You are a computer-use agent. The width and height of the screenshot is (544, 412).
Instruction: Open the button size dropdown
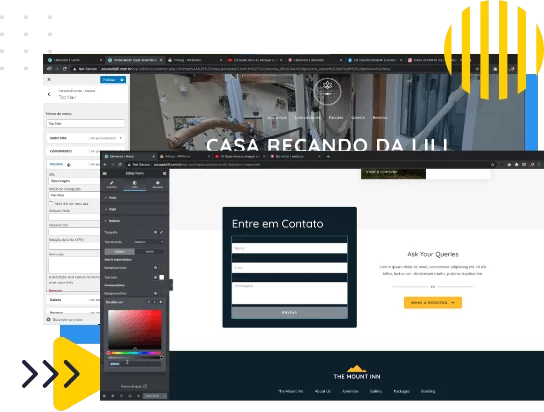tap(148, 242)
